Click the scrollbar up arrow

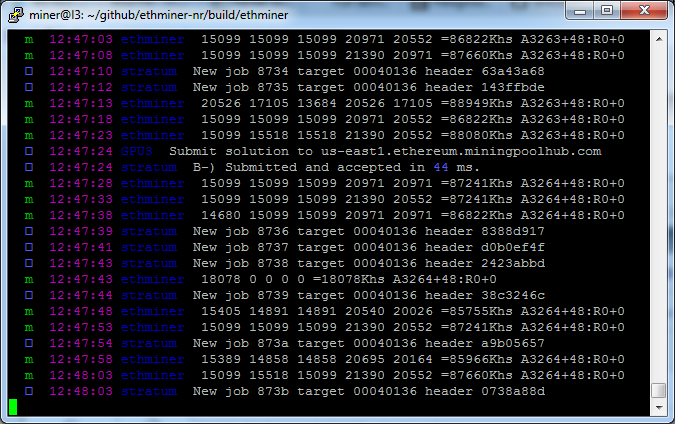659,39
